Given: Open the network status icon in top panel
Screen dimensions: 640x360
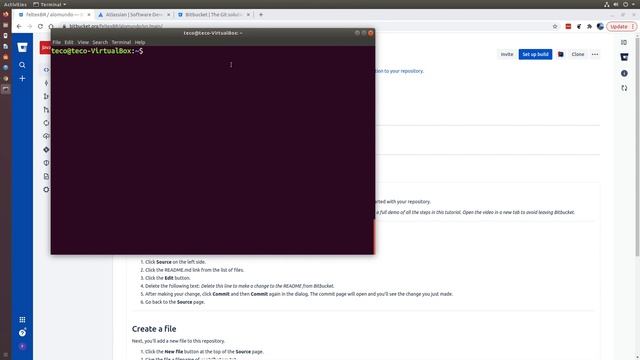Looking at the screenshot, I should (x=607, y=4).
